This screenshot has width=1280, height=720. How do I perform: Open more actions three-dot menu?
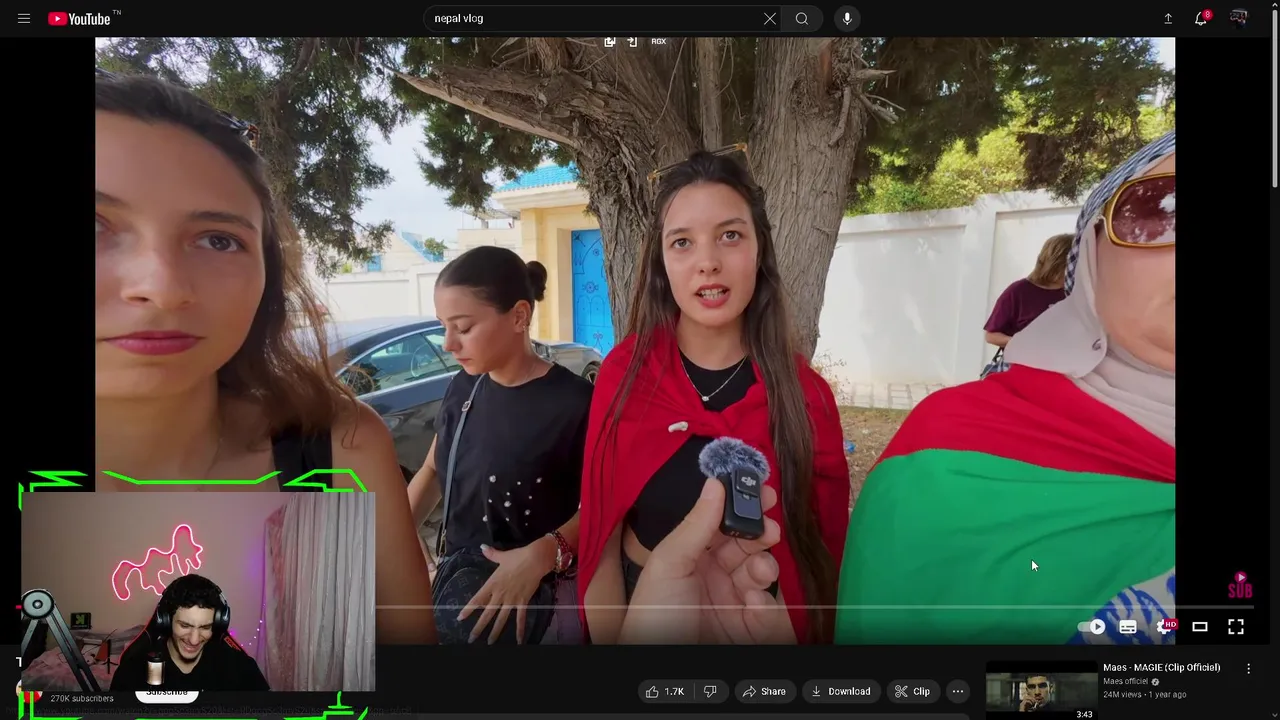coord(957,691)
